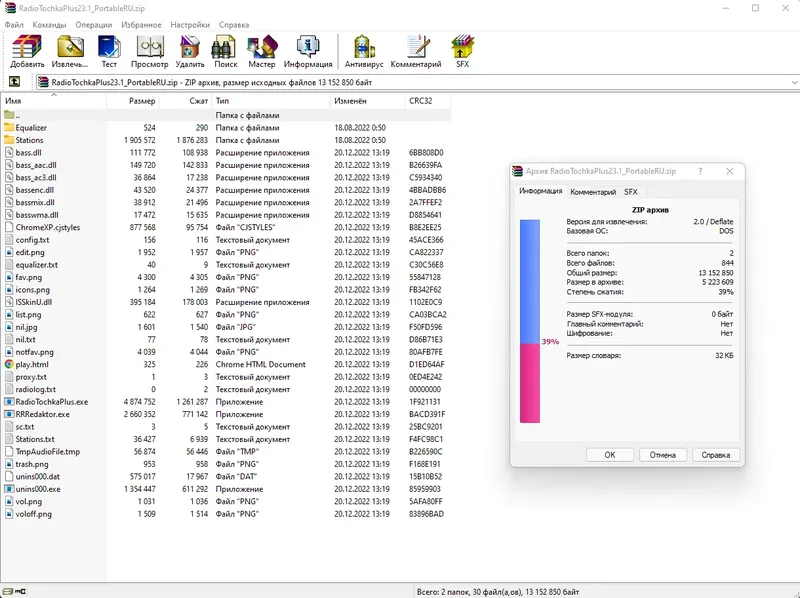
Task: Go up one folder level icon
Action: 14,82
